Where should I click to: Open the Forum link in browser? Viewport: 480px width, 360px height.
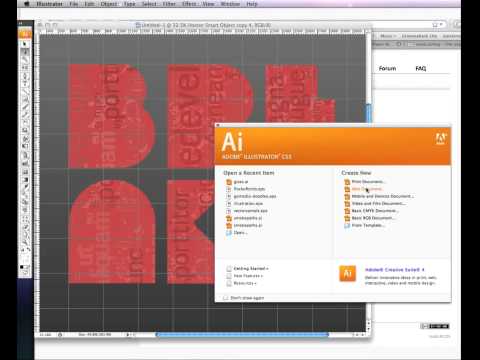(387, 68)
